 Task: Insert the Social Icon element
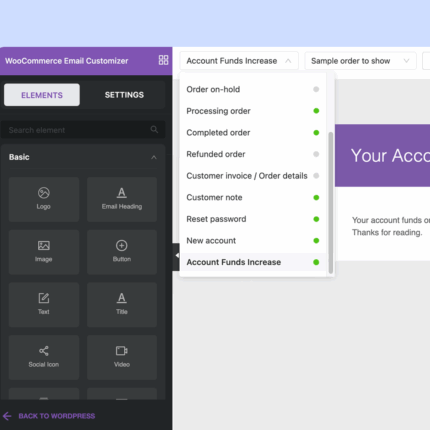[x=44, y=357]
